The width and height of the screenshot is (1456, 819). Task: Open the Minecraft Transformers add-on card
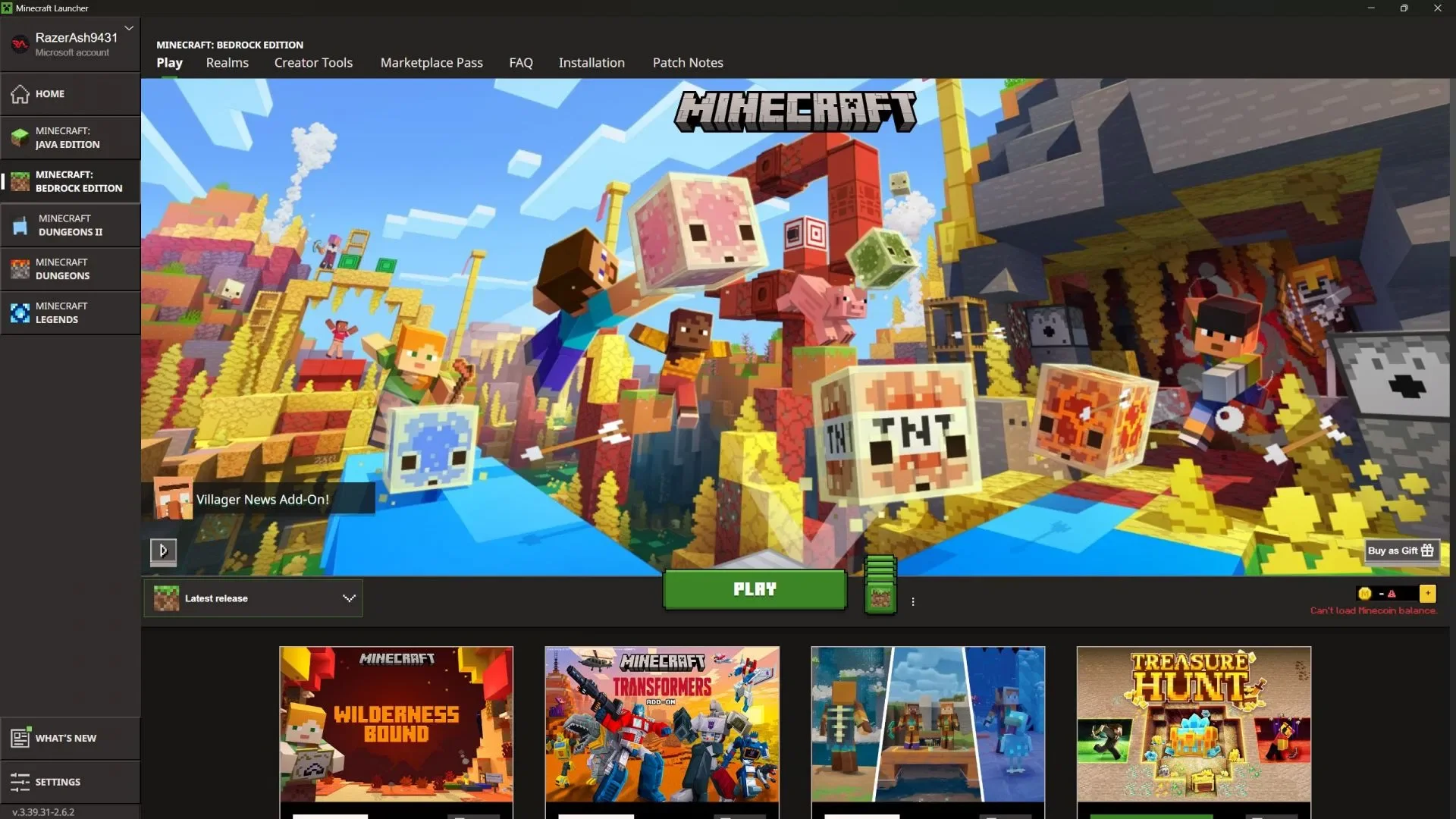point(662,733)
